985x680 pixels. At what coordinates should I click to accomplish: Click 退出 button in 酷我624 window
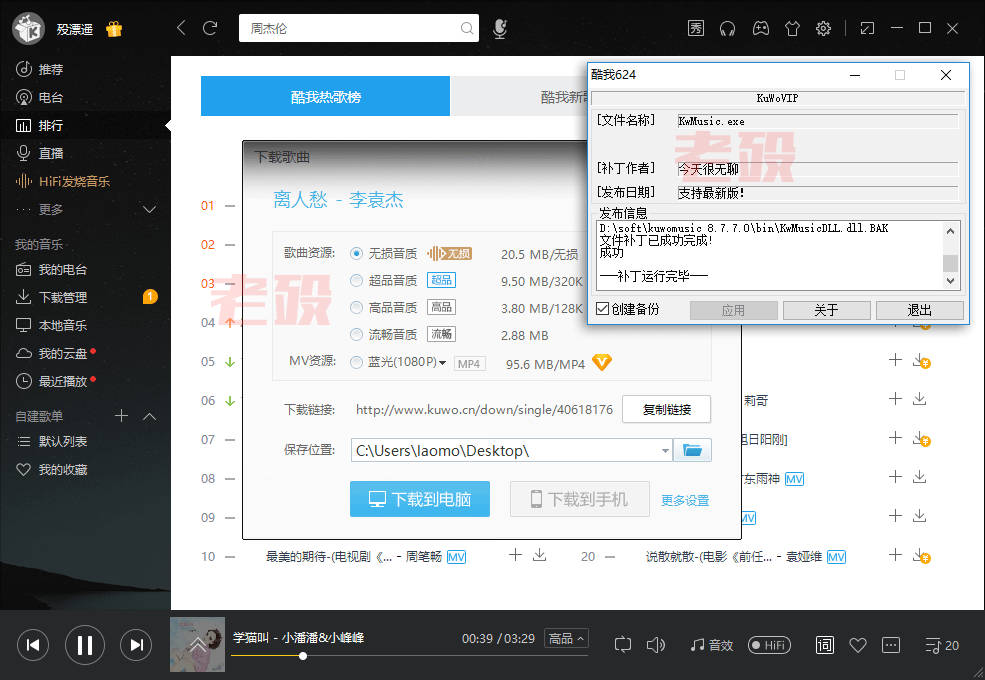pyautogui.click(x=920, y=310)
